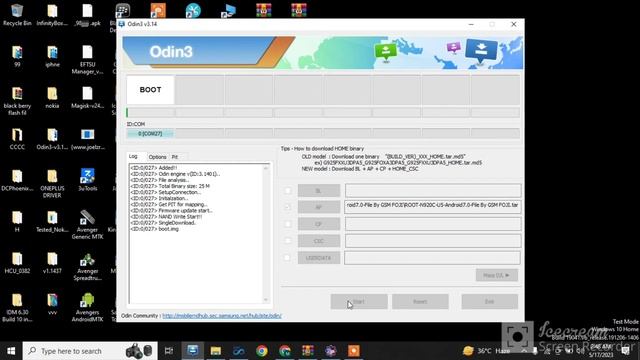The image size is (640, 360).
Task: Switch to the Pit tab
Action: pyautogui.click(x=175, y=157)
